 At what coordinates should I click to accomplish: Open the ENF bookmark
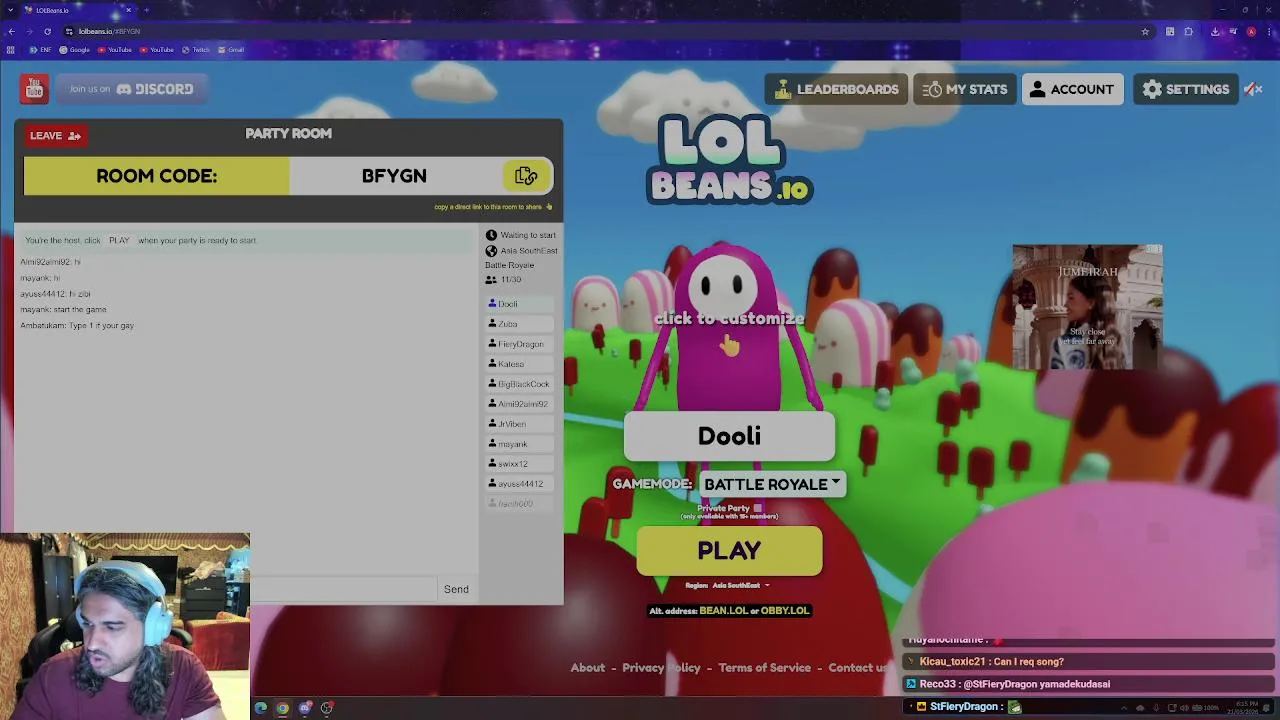pyautogui.click(x=40, y=50)
